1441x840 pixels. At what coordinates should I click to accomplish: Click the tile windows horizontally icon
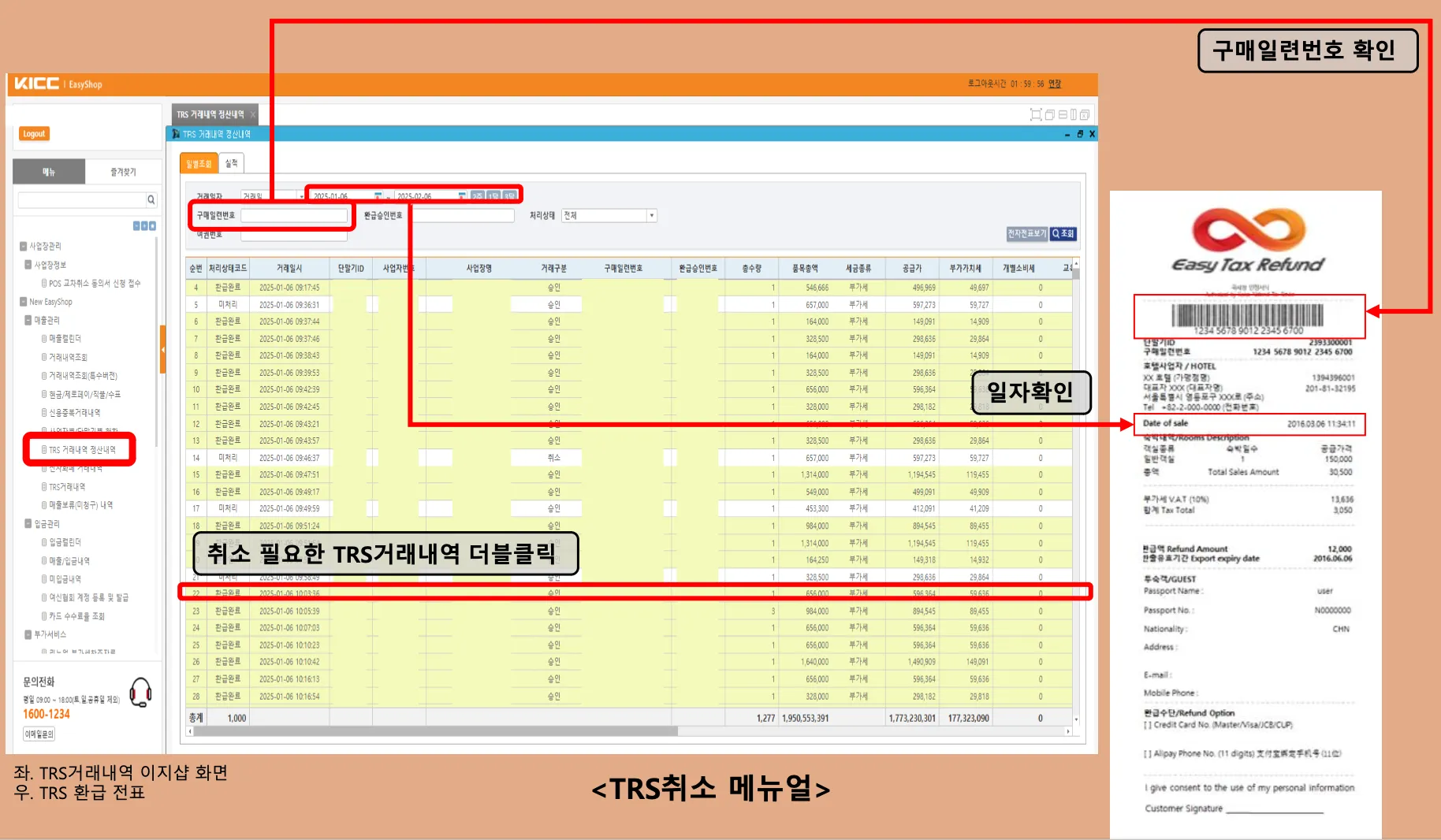[x=1063, y=114]
